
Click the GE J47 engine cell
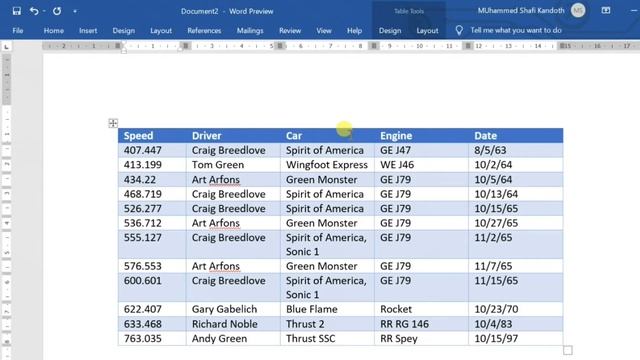point(421,150)
